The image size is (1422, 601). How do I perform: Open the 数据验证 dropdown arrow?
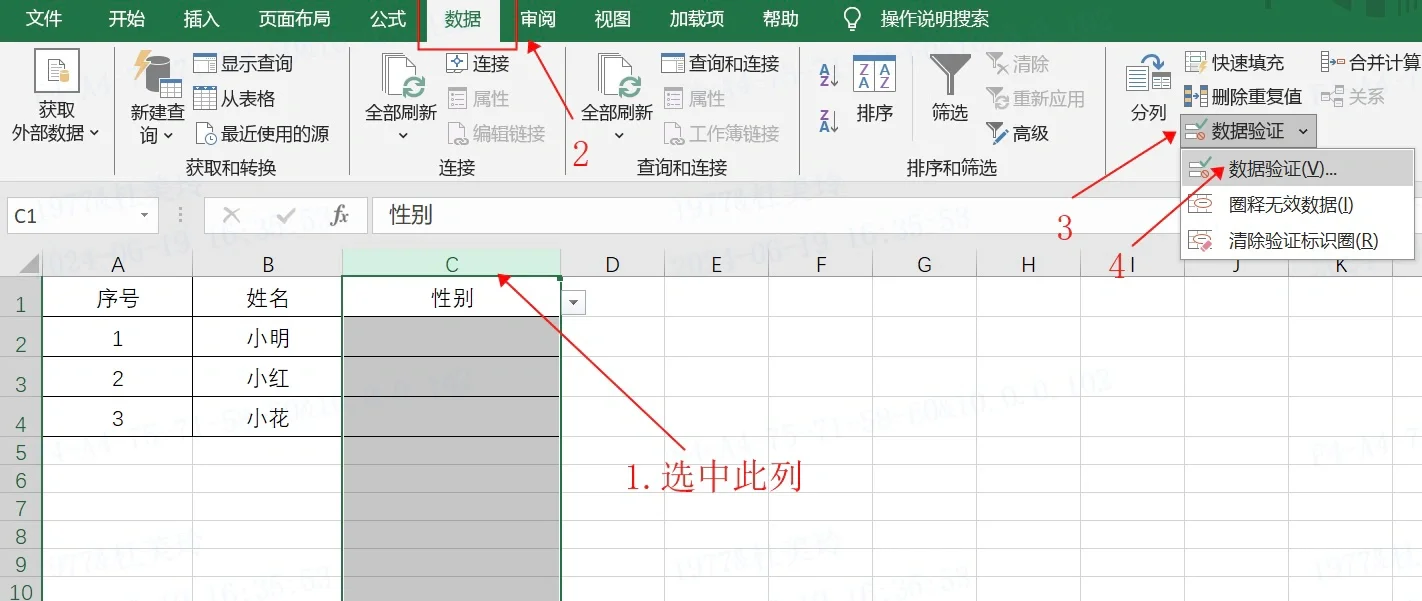pyautogui.click(x=1300, y=130)
